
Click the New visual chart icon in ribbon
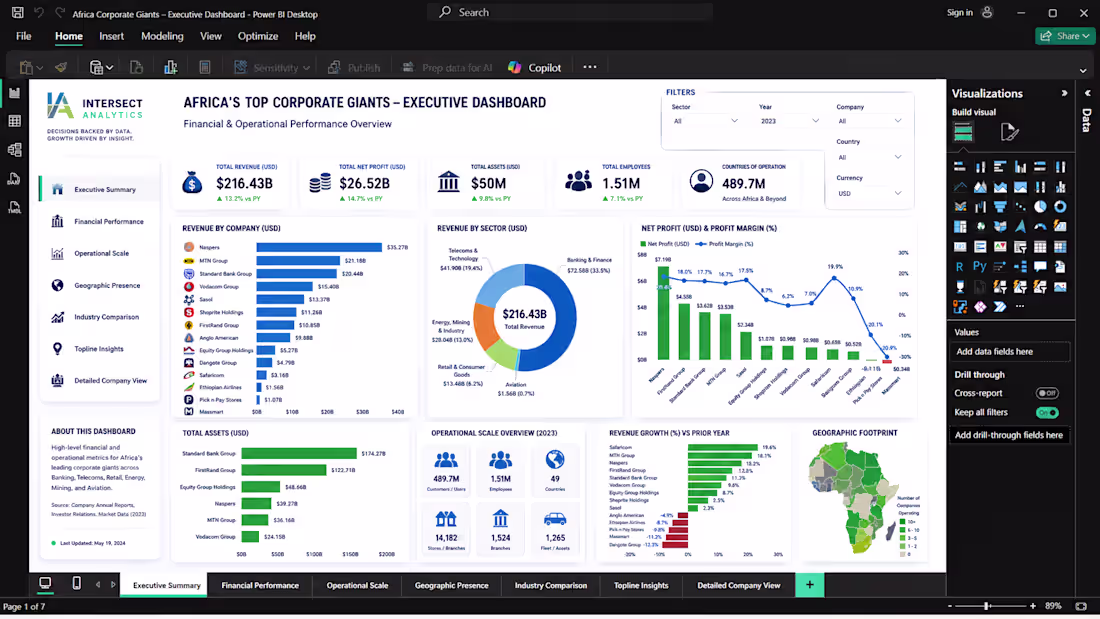(x=170, y=67)
